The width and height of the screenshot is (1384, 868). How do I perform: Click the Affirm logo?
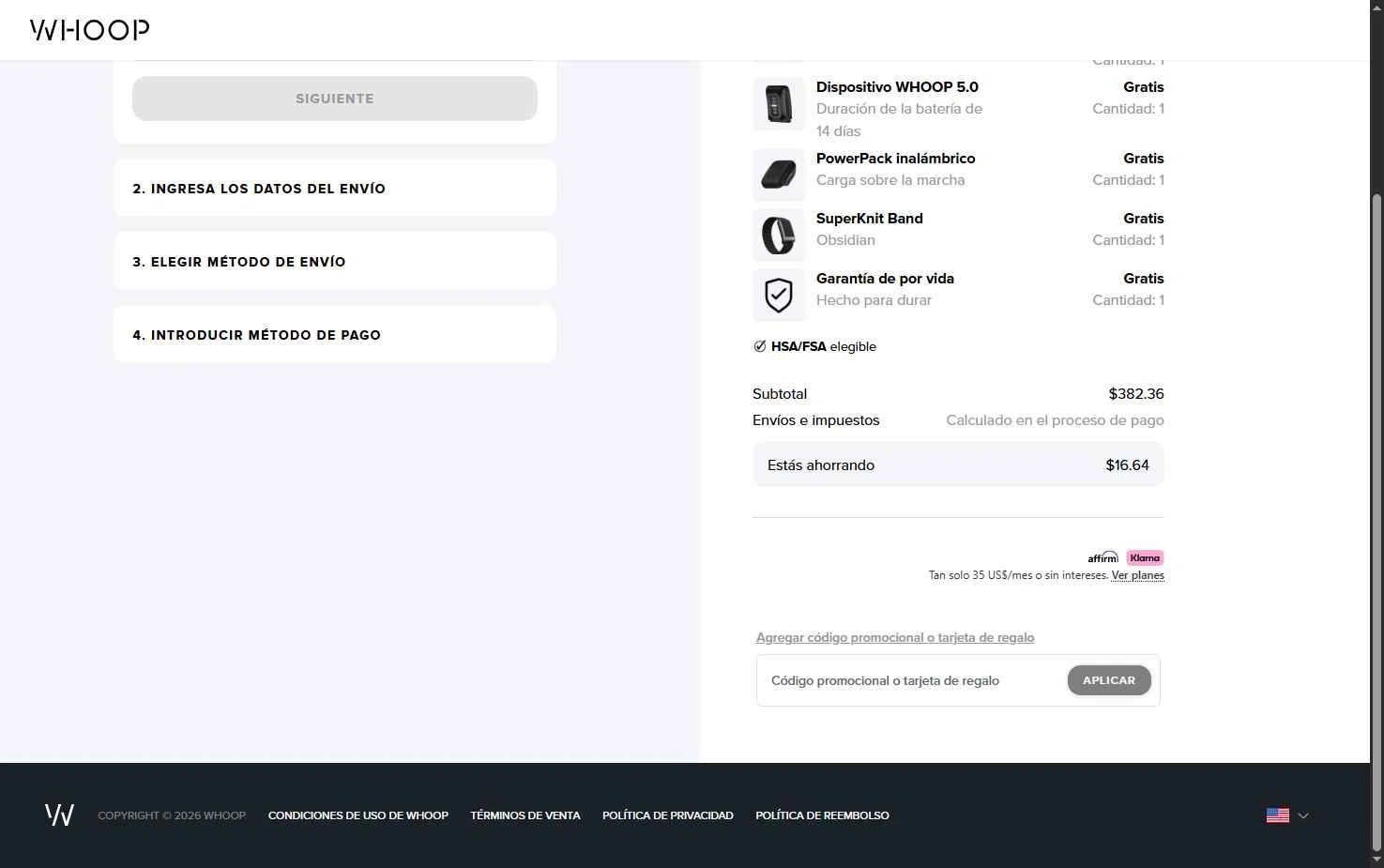(1103, 557)
